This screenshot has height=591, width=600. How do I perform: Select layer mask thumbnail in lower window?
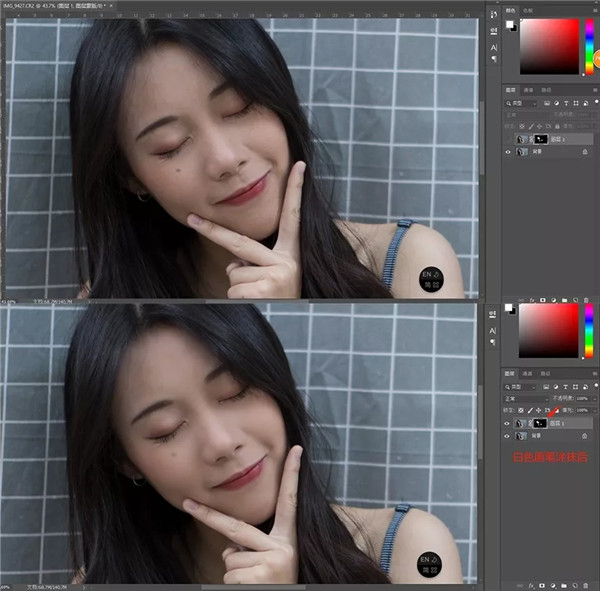pos(540,423)
